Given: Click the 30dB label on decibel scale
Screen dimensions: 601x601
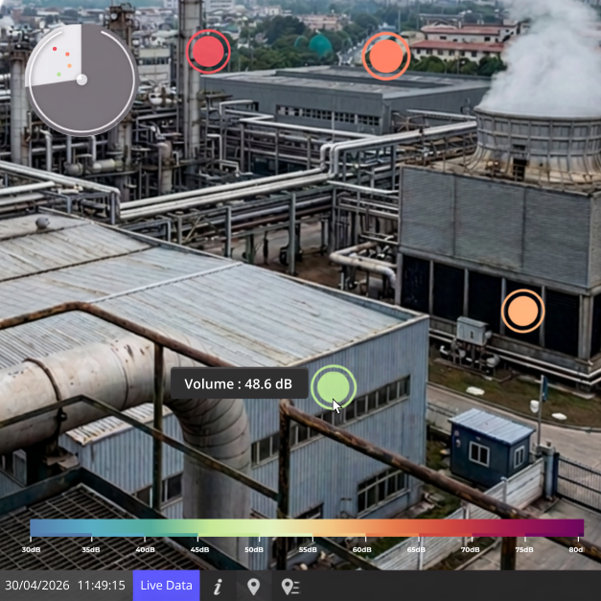Looking at the screenshot, I should tap(31, 550).
